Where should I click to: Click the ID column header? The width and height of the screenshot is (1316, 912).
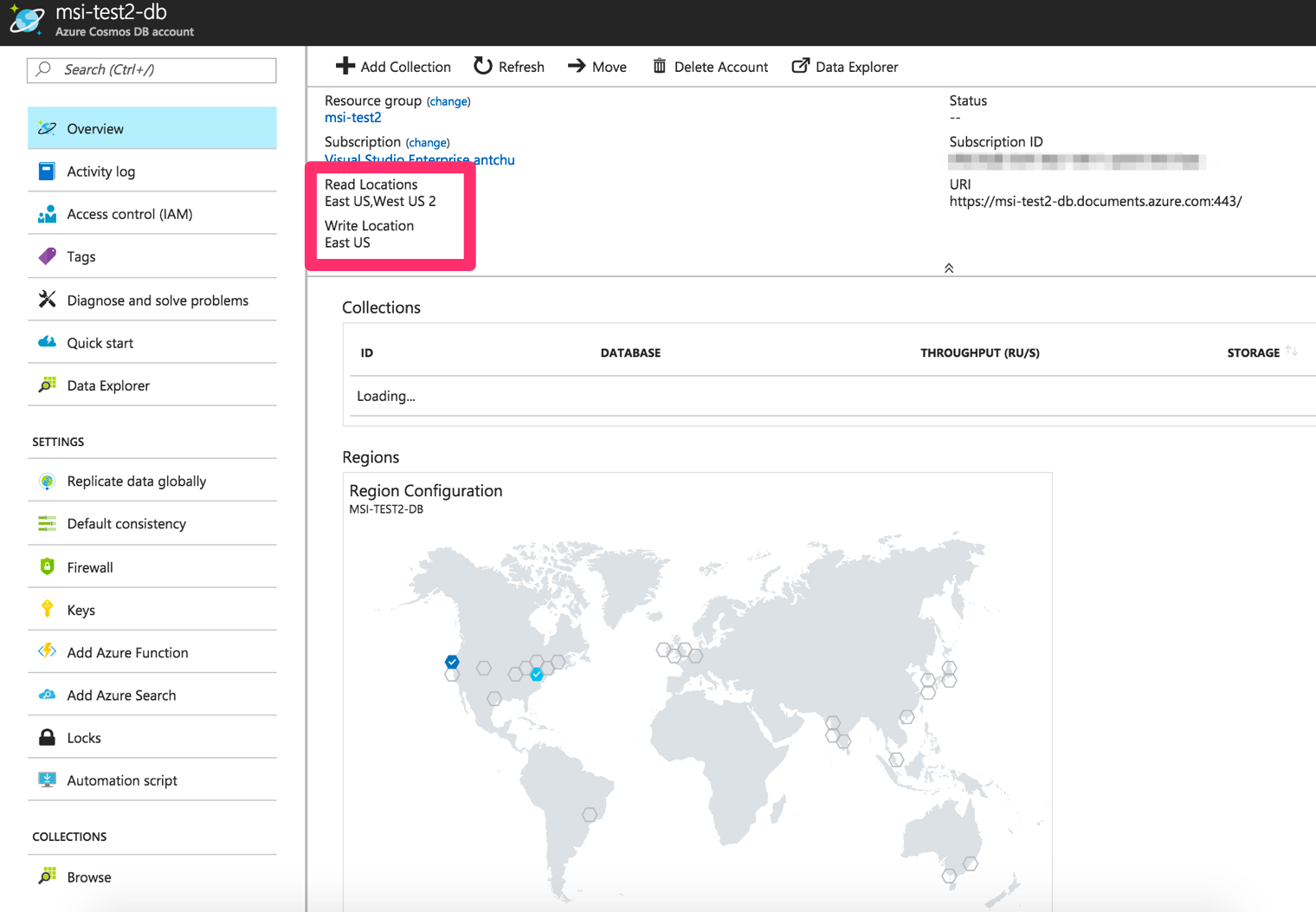point(367,353)
